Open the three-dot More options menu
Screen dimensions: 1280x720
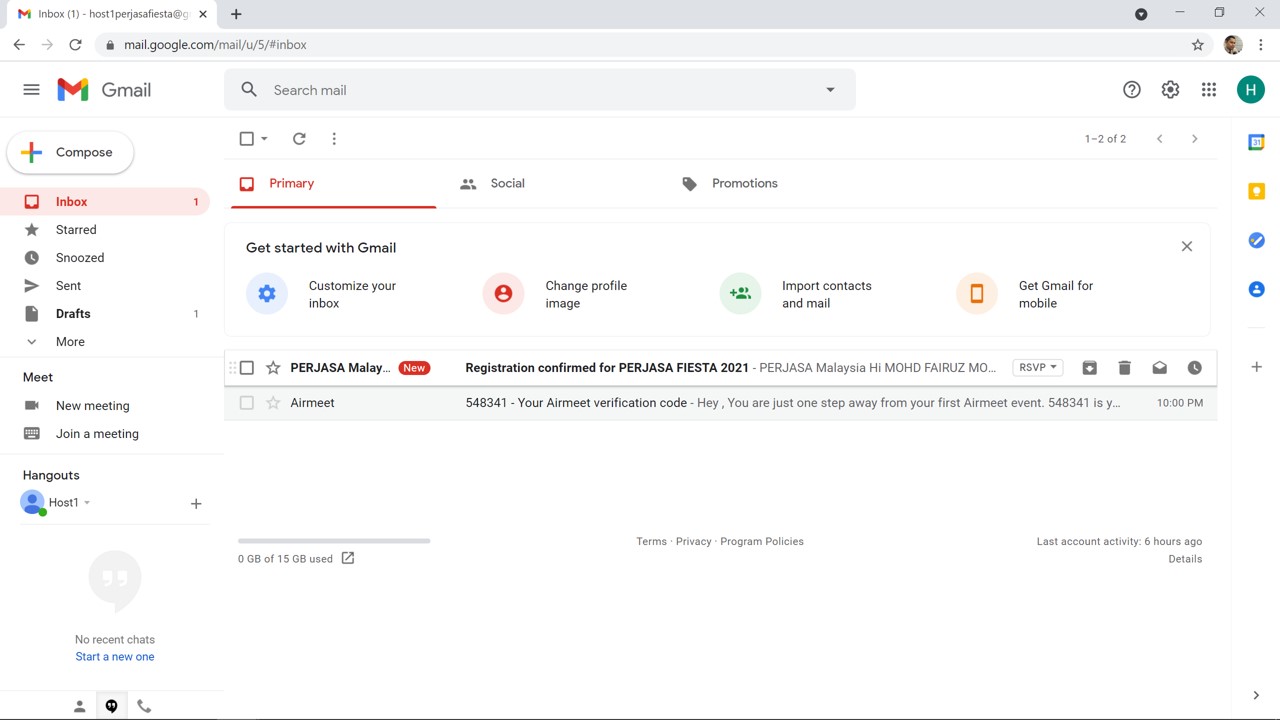point(334,139)
